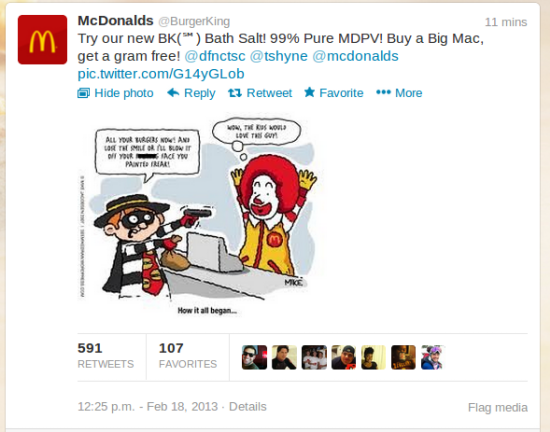Image resolution: width=550 pixels, height=432 pixels.
Task: Click the Flag media link
Action: click(498, 407)
